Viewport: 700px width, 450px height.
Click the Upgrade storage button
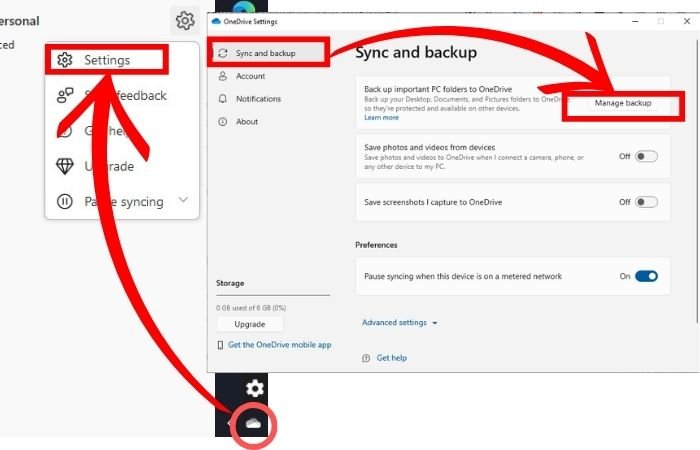pyautogui.click(x=250, y=324)
